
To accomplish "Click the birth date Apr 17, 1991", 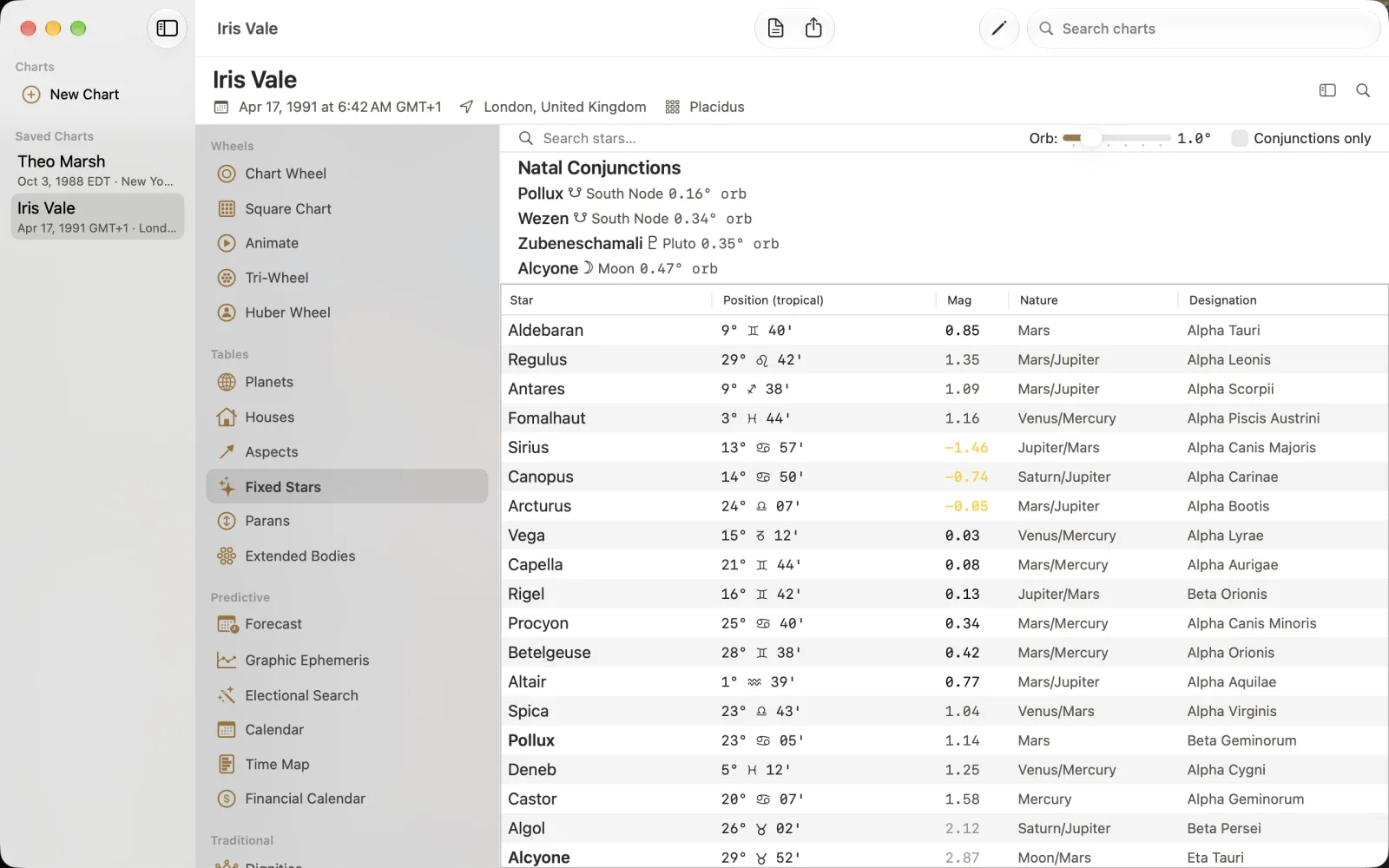I will point(339,107).
